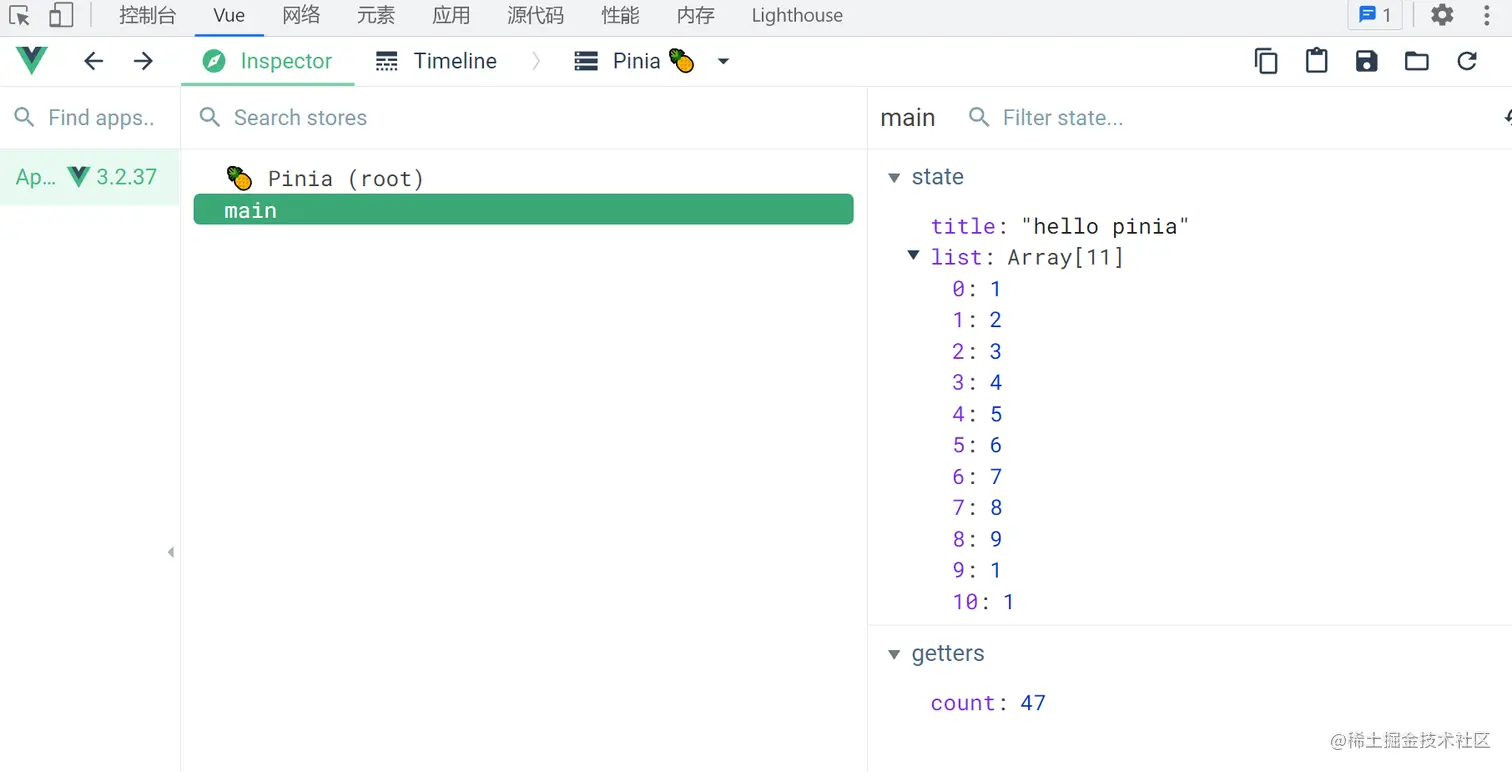Click list item 7: 8
This screenshot has height=772, width=1512.
coord(976,508)
